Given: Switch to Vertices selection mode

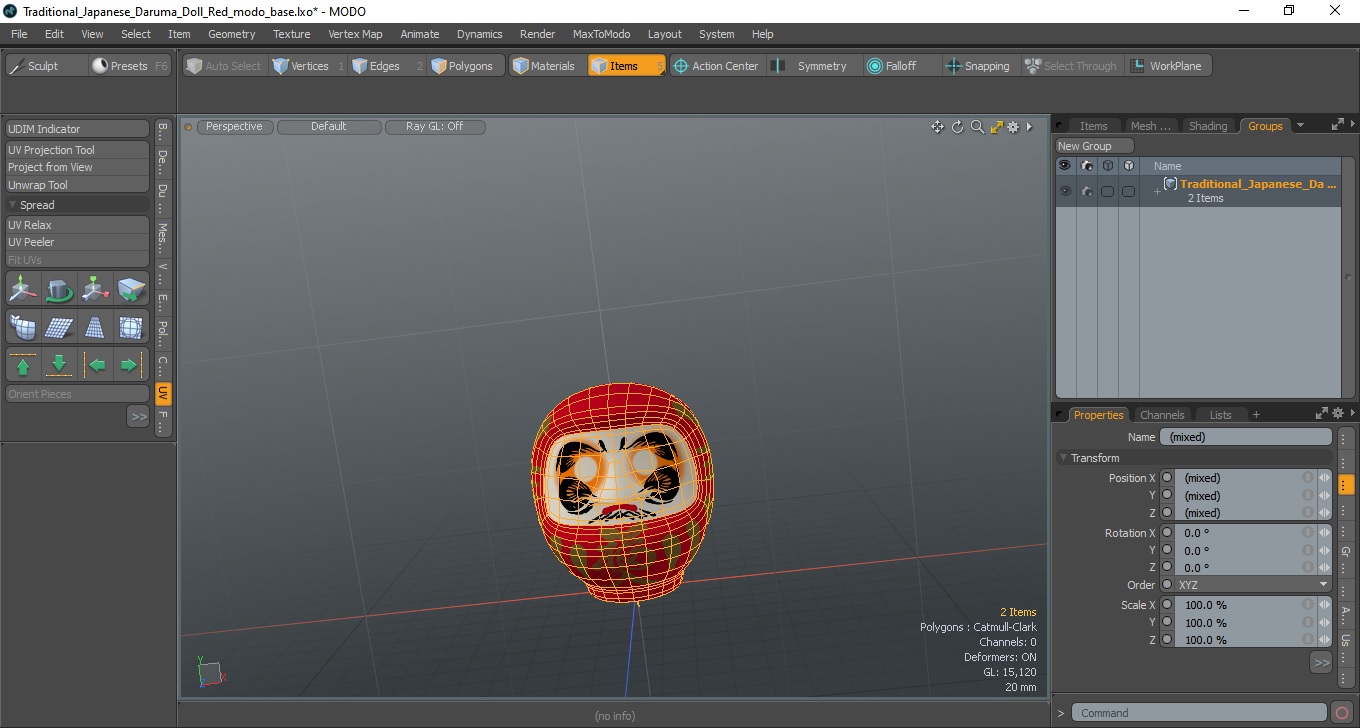Looking at the screenshot, I should (x=308, y=66).
